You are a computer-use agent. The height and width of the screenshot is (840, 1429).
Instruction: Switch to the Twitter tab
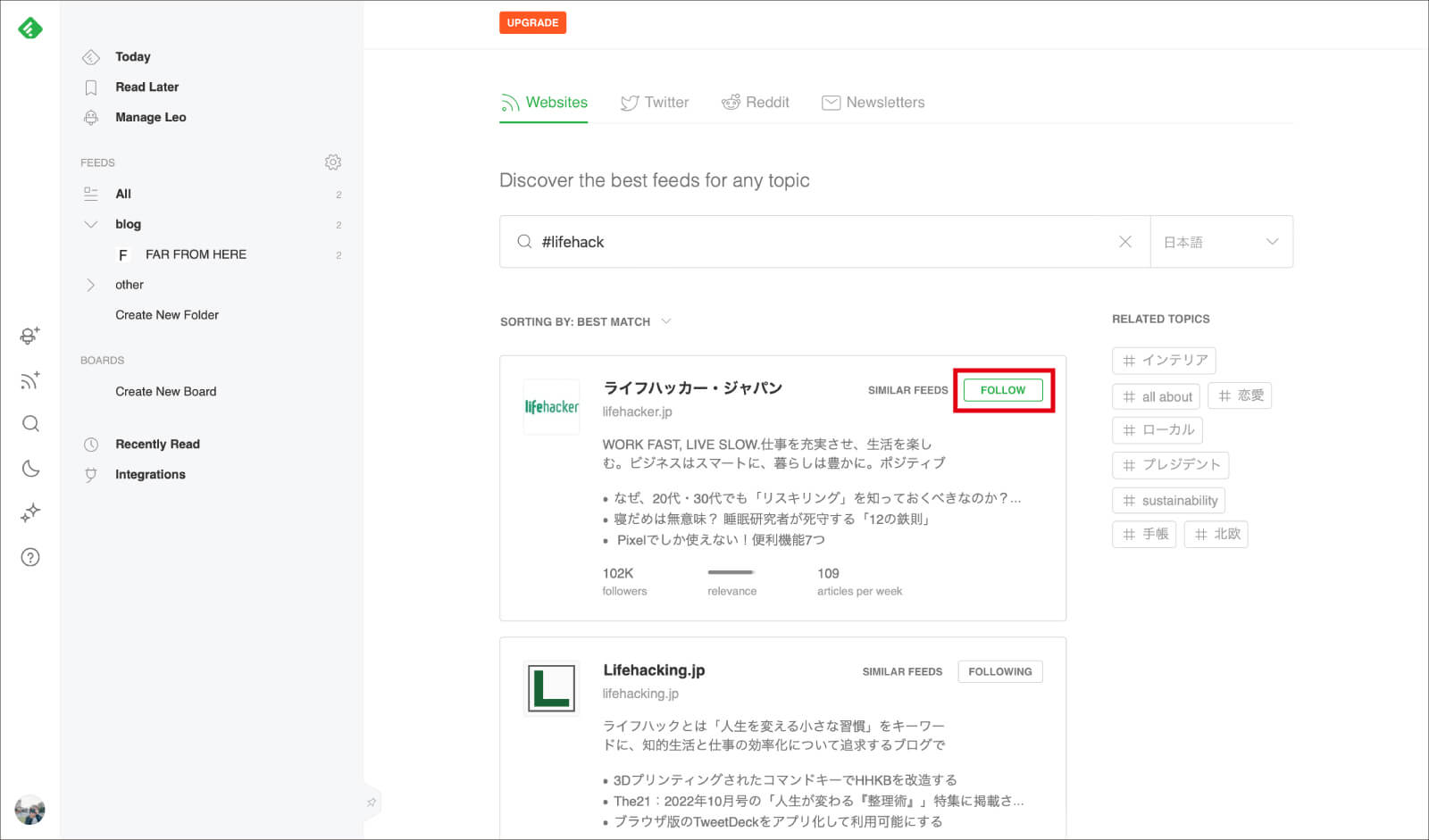pyautogui.click(x=655, y=103)
